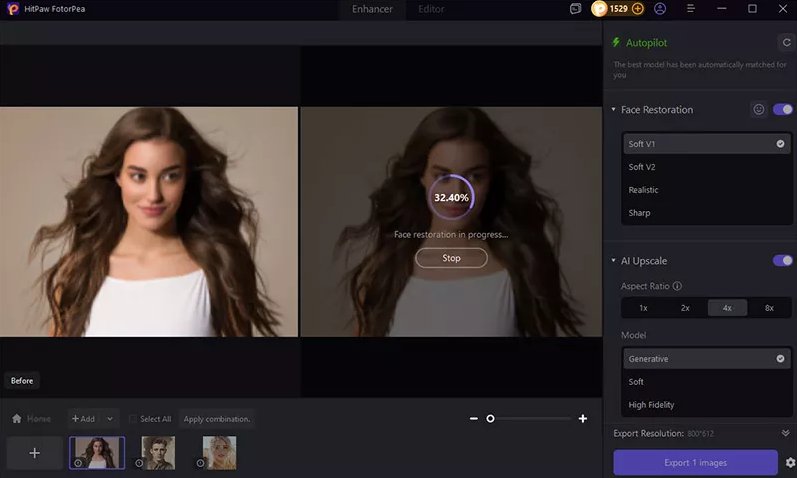The height and width of the screenshot is (478, 797).
Task: Switch to the Editor tab
Action: click(x=431, y=9)
